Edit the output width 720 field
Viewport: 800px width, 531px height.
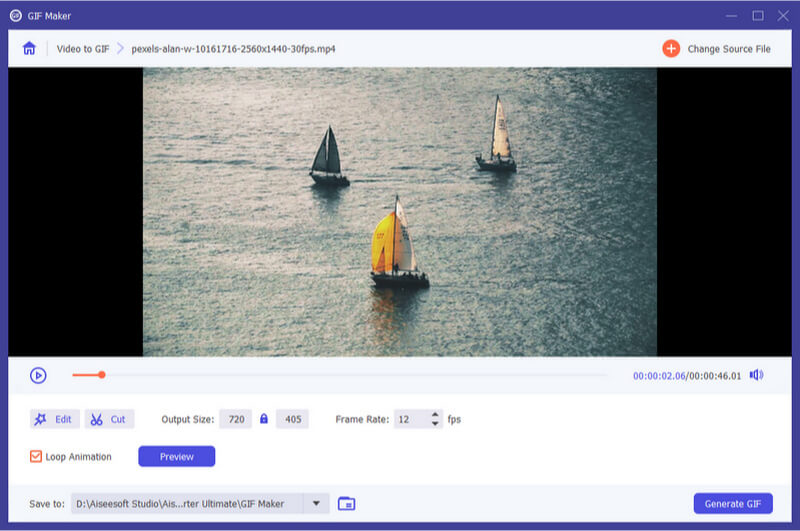tap(236, 419)
